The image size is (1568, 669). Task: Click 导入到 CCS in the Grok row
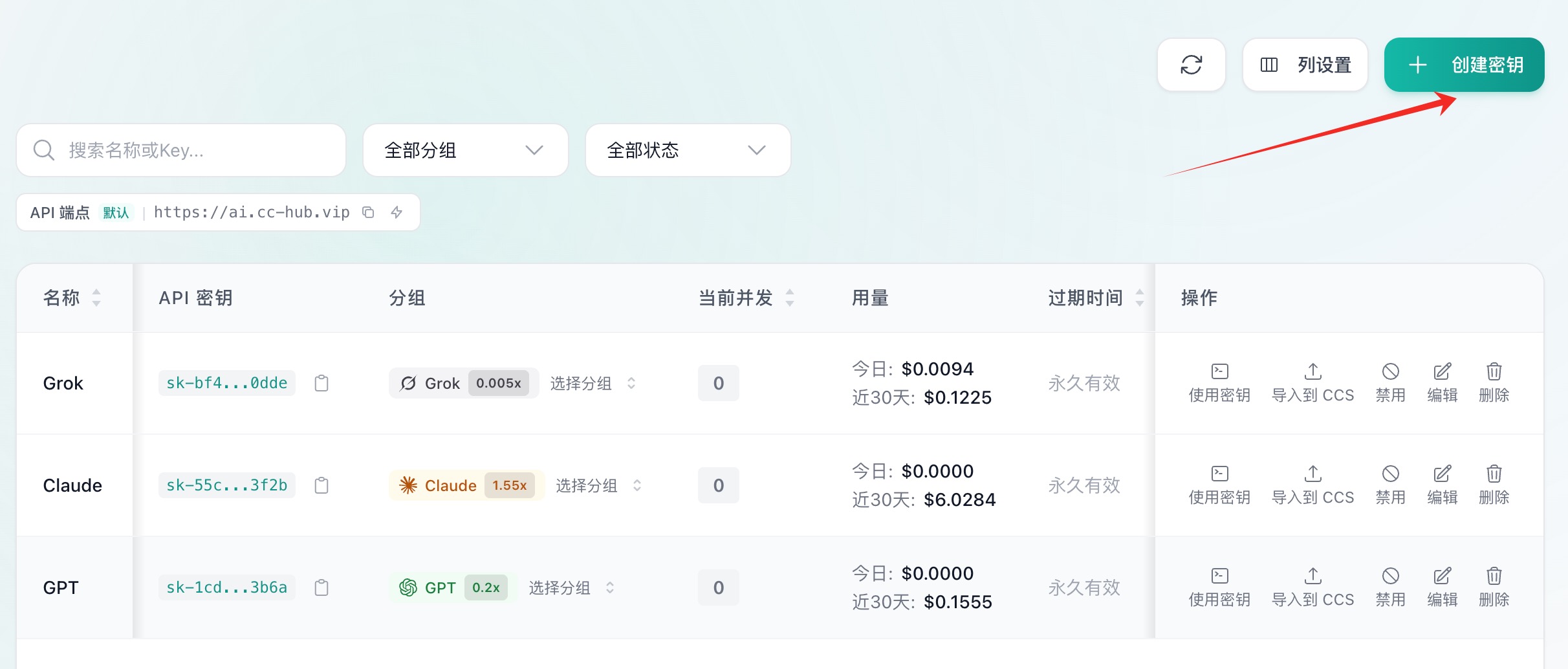(1312, 383)
